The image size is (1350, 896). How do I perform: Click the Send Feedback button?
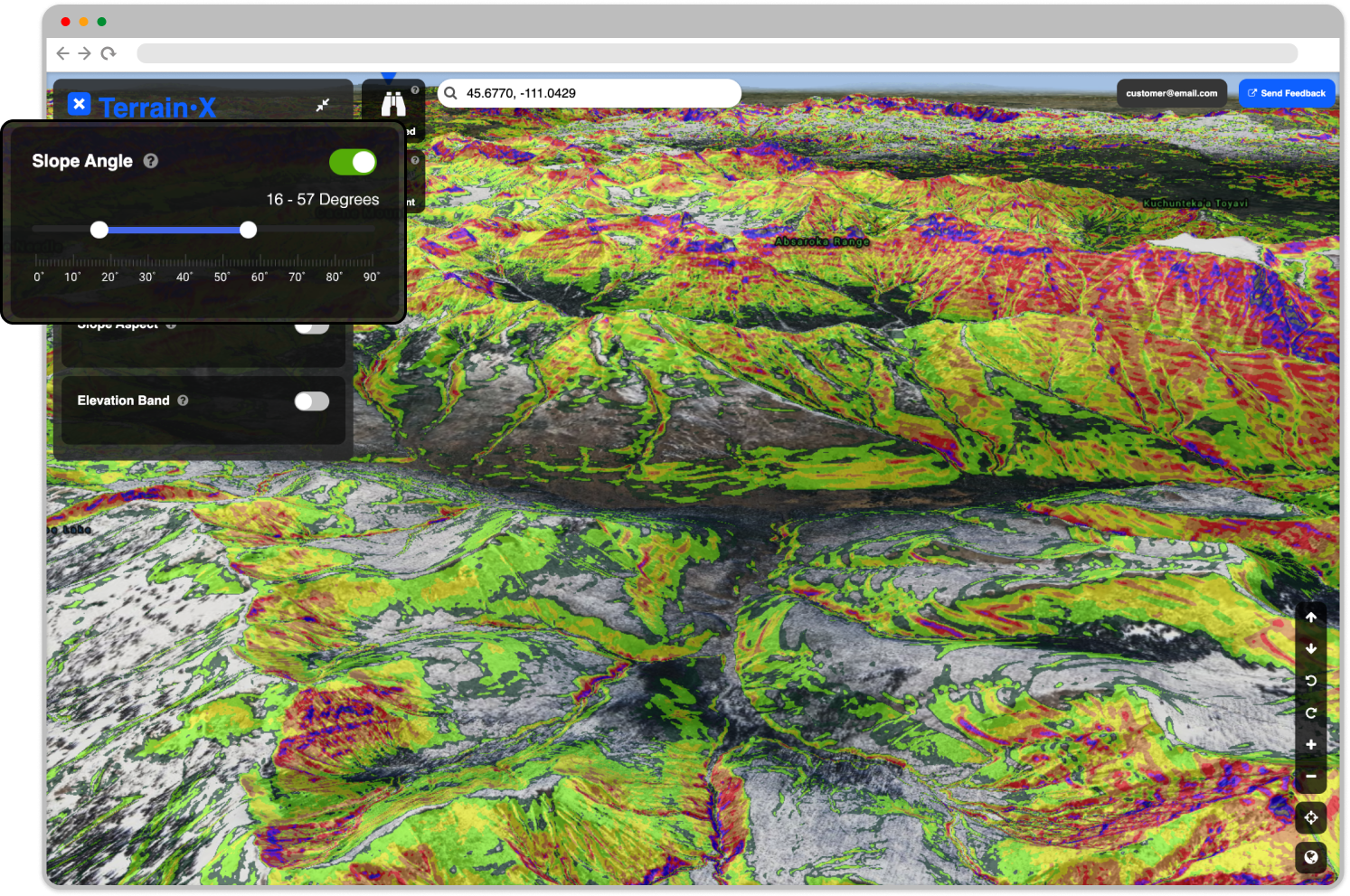pyautogui.click(x=1286, y=92)
